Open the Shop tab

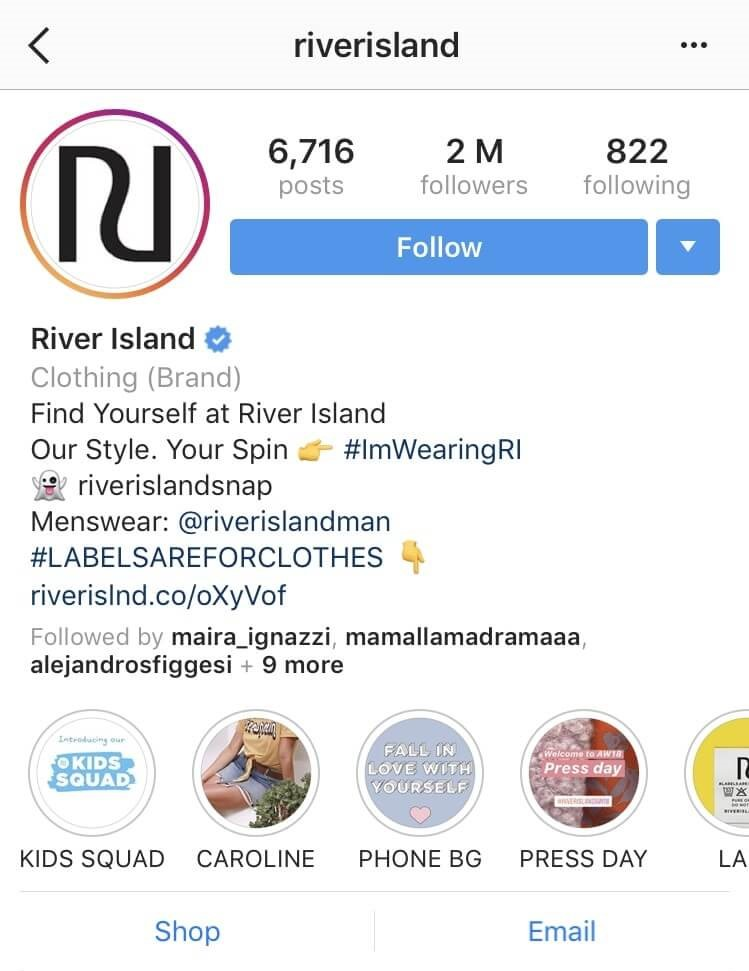(x=187, y=931)
